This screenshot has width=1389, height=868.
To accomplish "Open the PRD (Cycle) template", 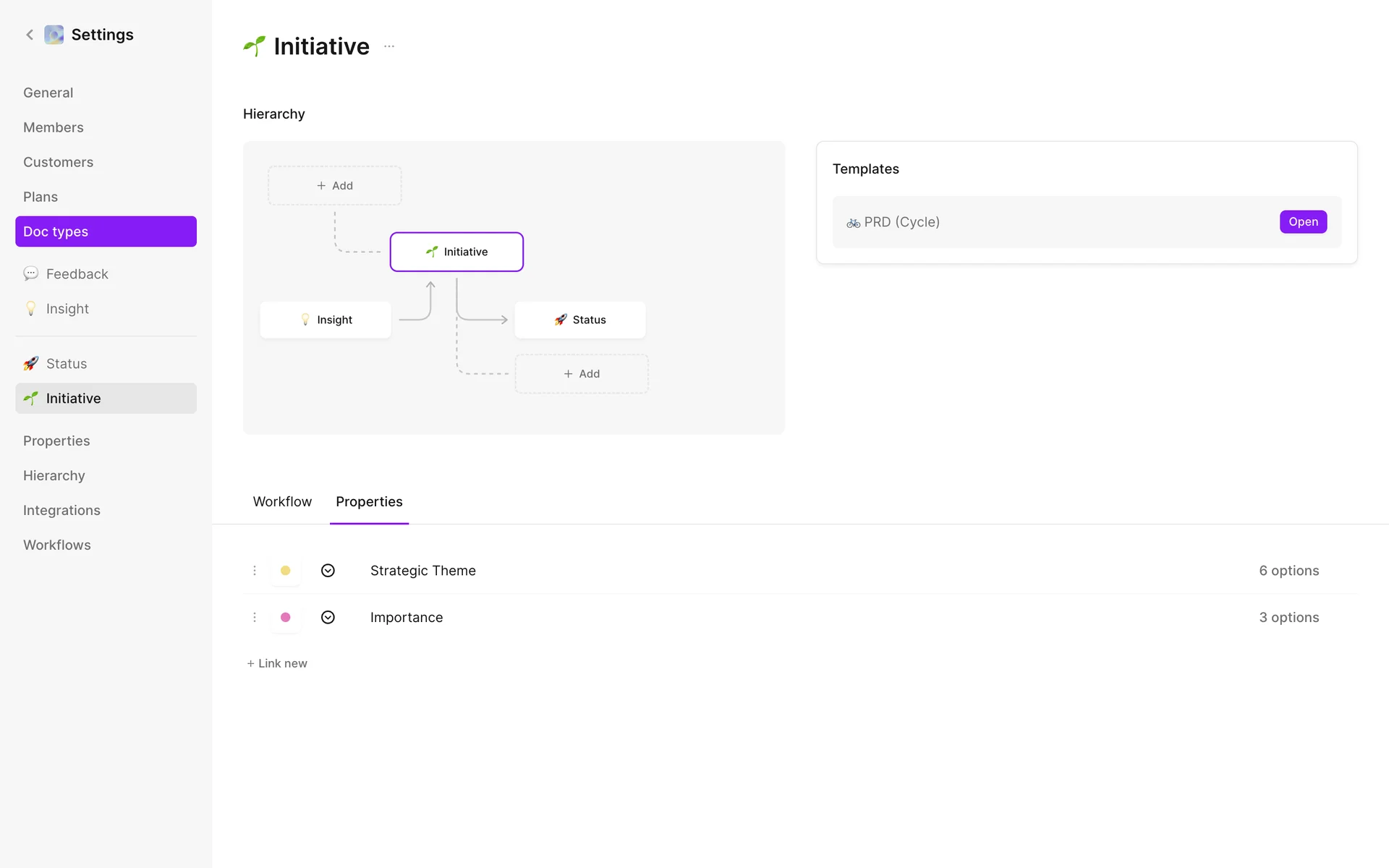I will [1303, 222].
